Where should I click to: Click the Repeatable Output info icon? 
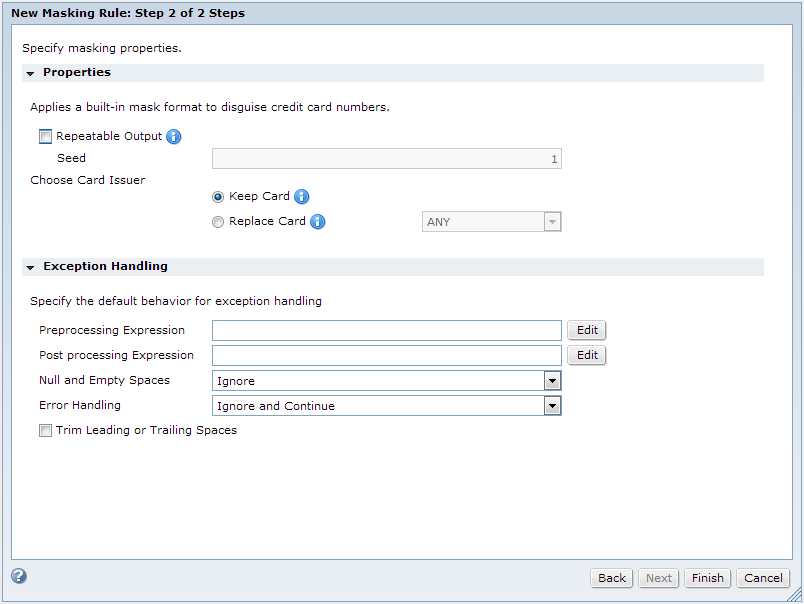click(x=174, y=137)
